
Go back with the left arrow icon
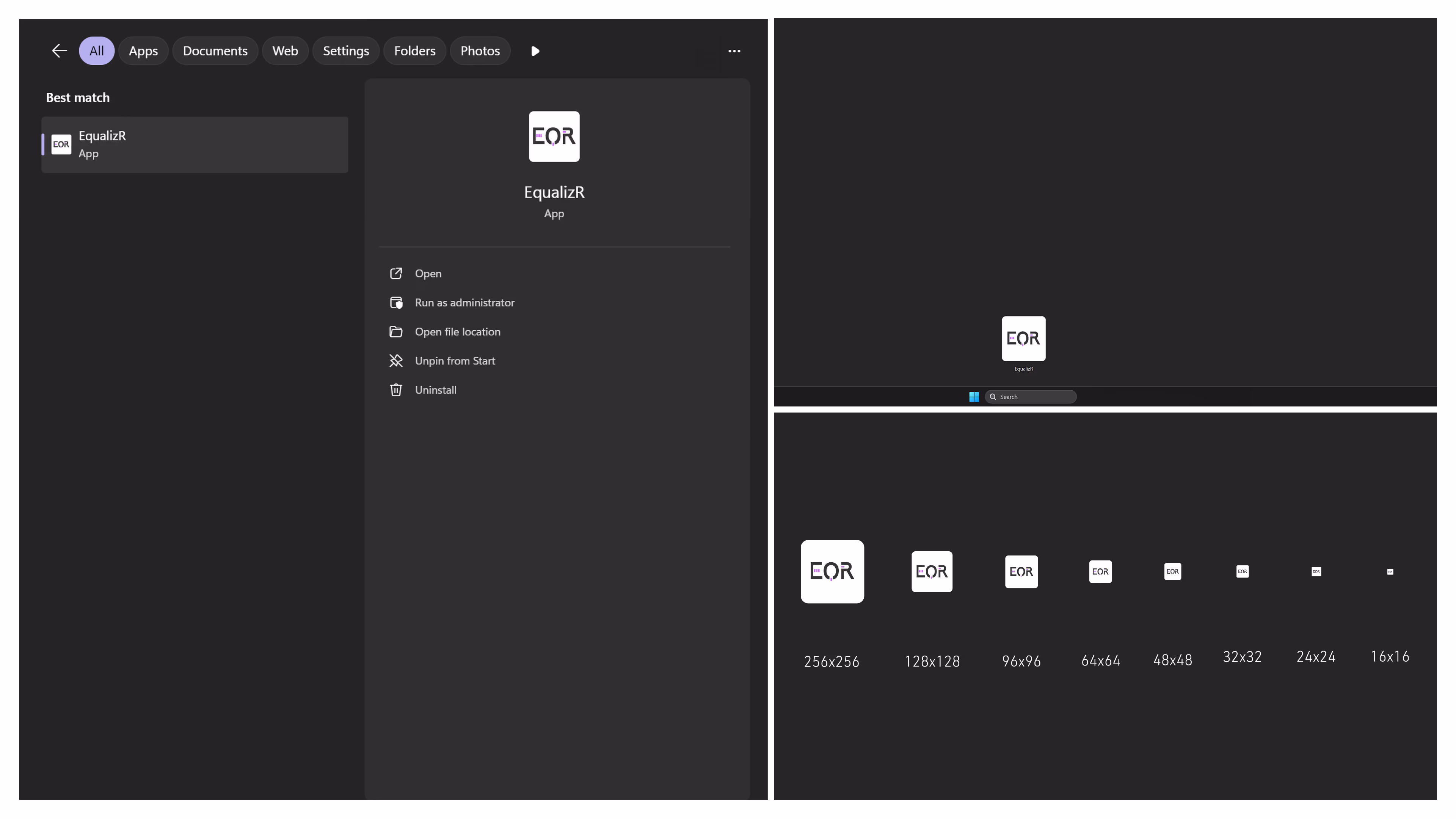point(60,51)
